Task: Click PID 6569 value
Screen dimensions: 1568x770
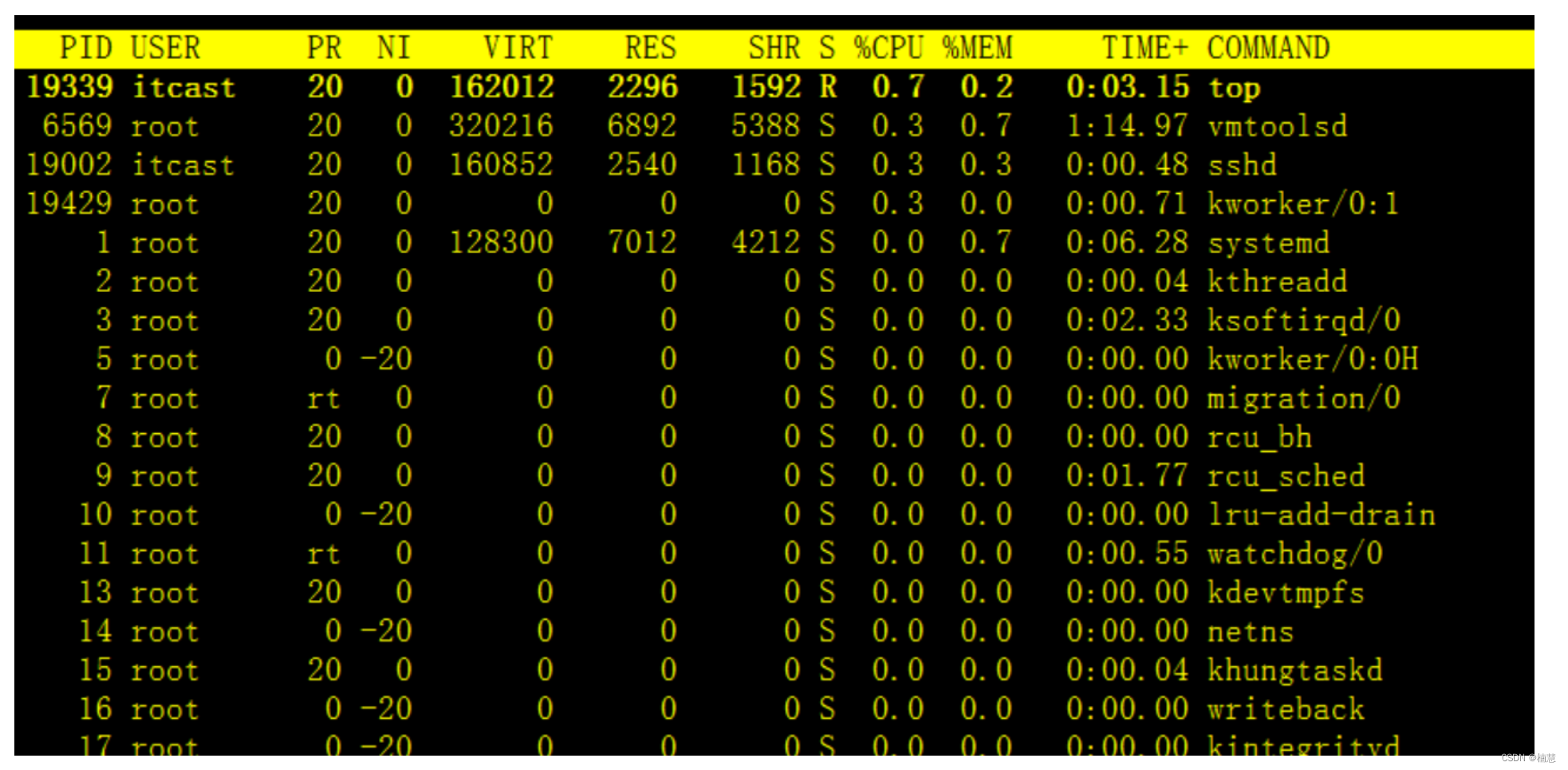Action: point(77,126)
